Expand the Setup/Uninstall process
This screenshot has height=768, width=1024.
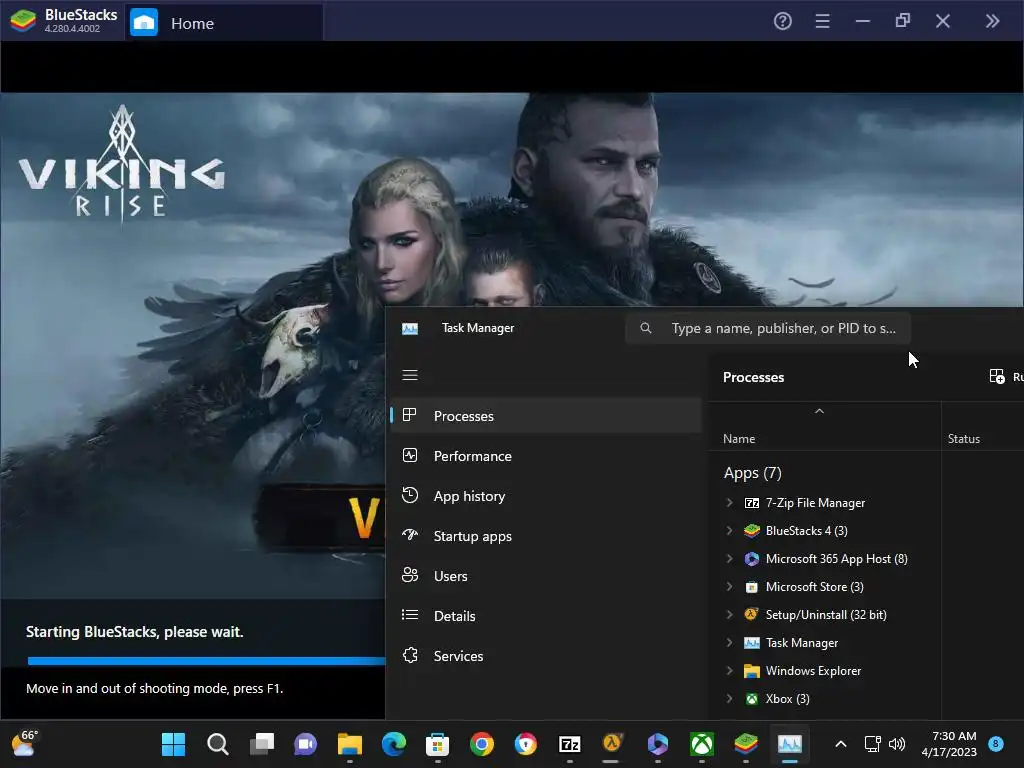pyautogui.click(x=729, y=615)
